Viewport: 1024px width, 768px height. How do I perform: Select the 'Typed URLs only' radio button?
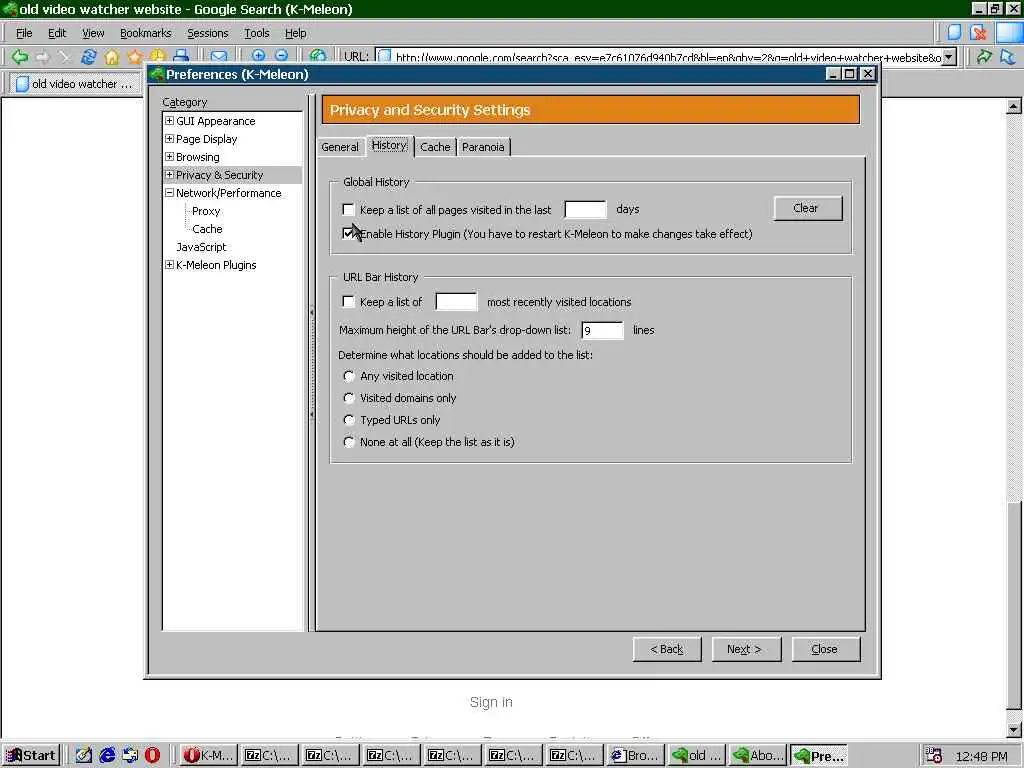(x=349, y=420)
